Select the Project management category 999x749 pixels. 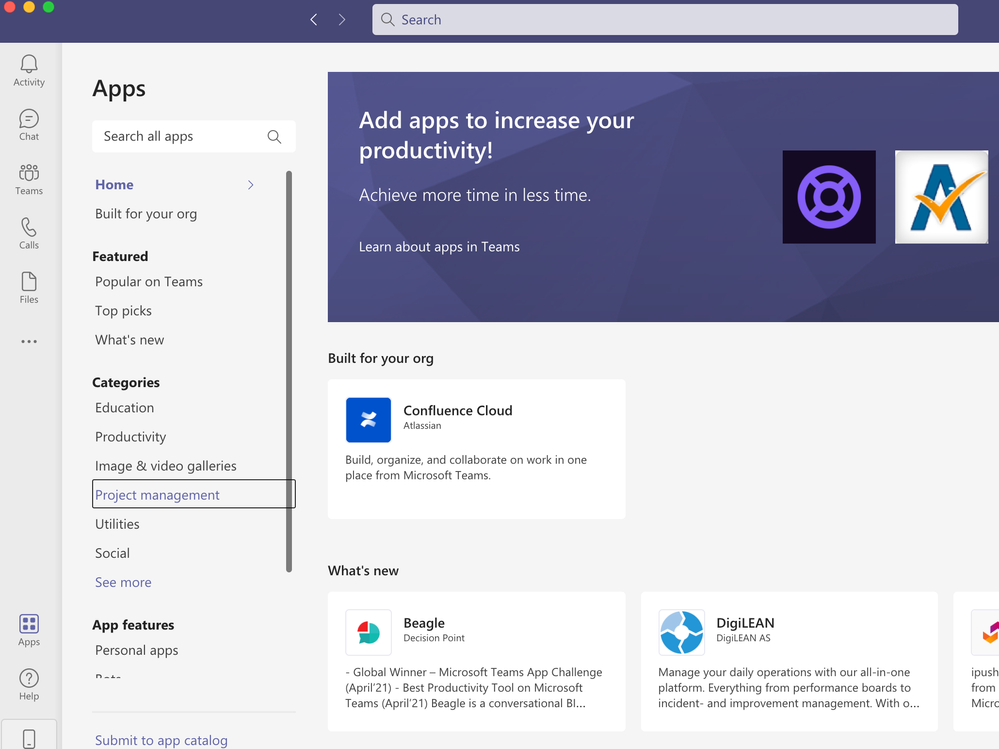pyautogui.click(x=194, y=494)
